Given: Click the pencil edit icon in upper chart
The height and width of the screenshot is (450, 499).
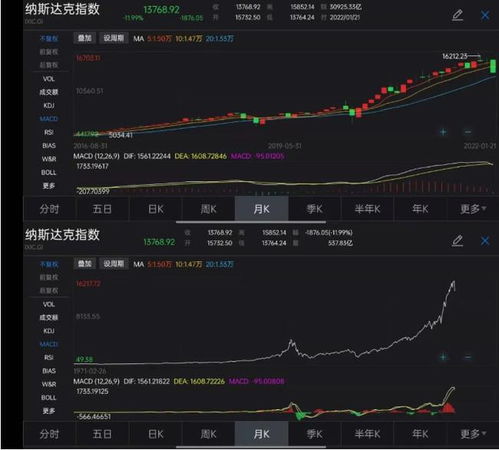Looking at the screenshot, I should [457, 15].
